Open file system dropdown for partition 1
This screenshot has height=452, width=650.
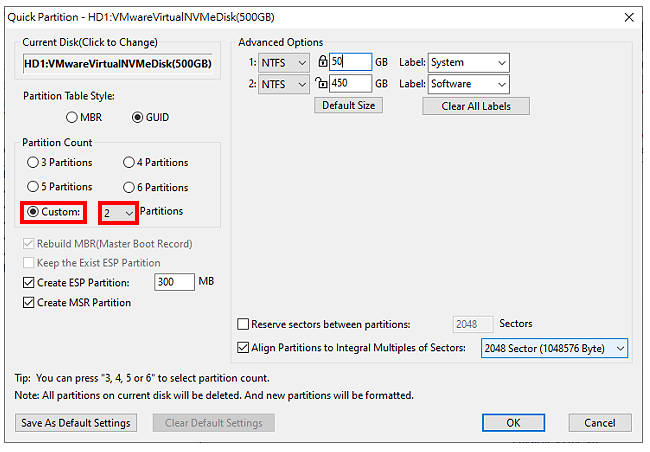coord(284,63)
